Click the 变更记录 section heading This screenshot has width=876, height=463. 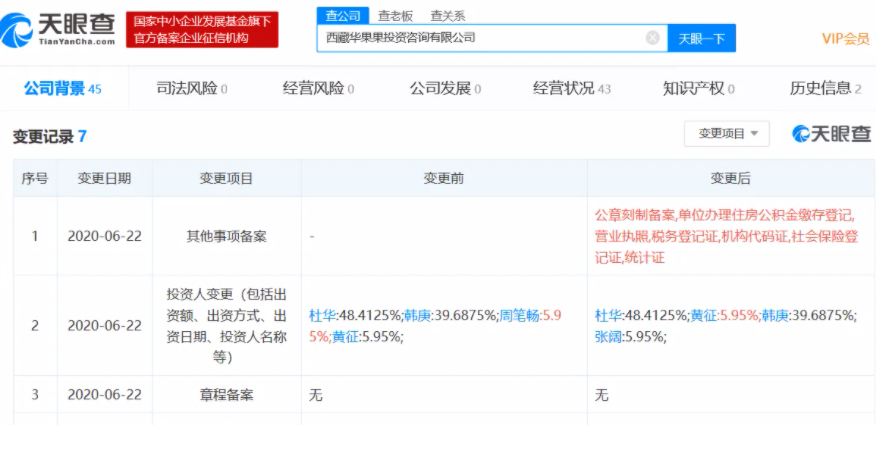click(49, 136)
